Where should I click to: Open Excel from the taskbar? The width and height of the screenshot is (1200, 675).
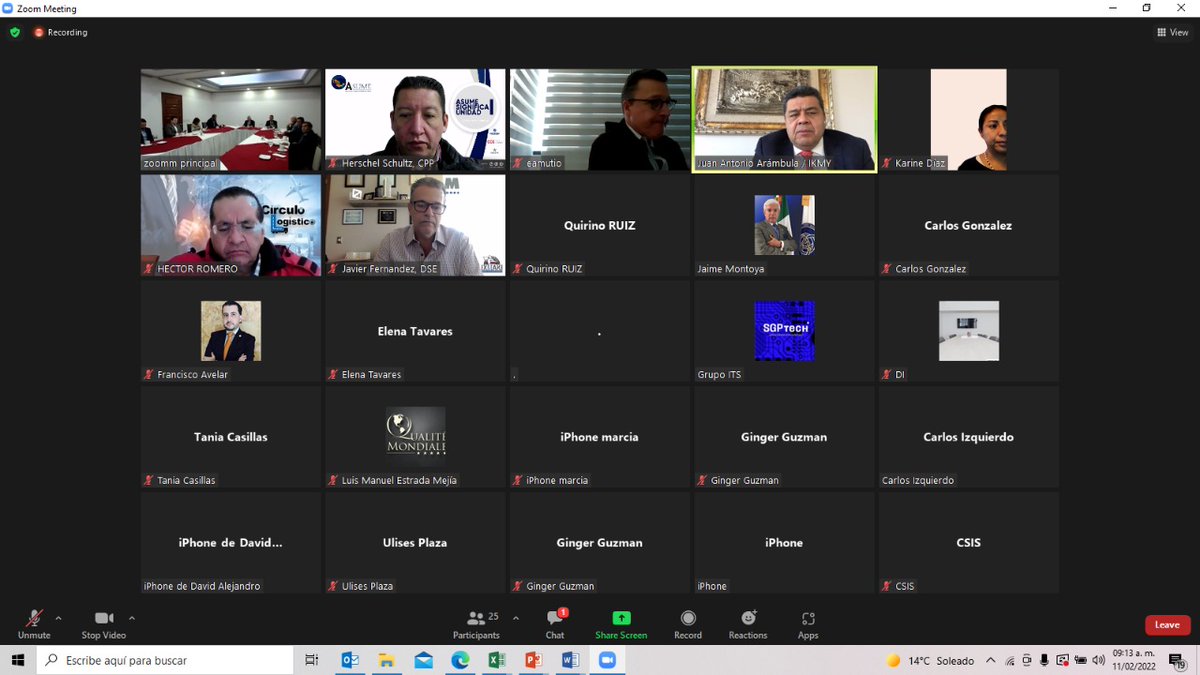[x=496, y=660]
